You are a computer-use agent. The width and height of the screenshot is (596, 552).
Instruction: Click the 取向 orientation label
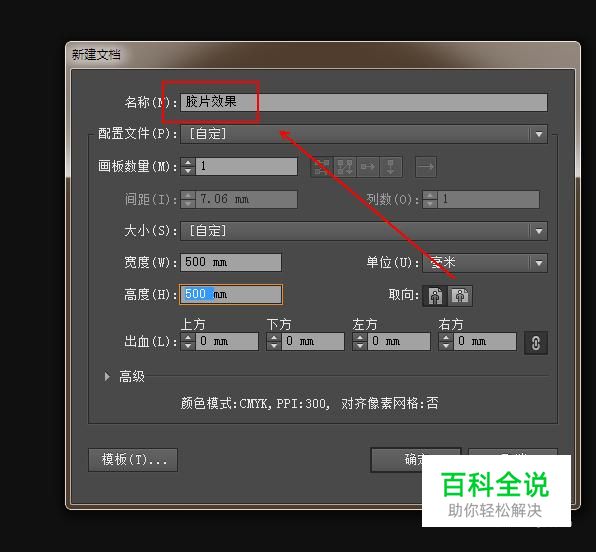coord(403,295)
